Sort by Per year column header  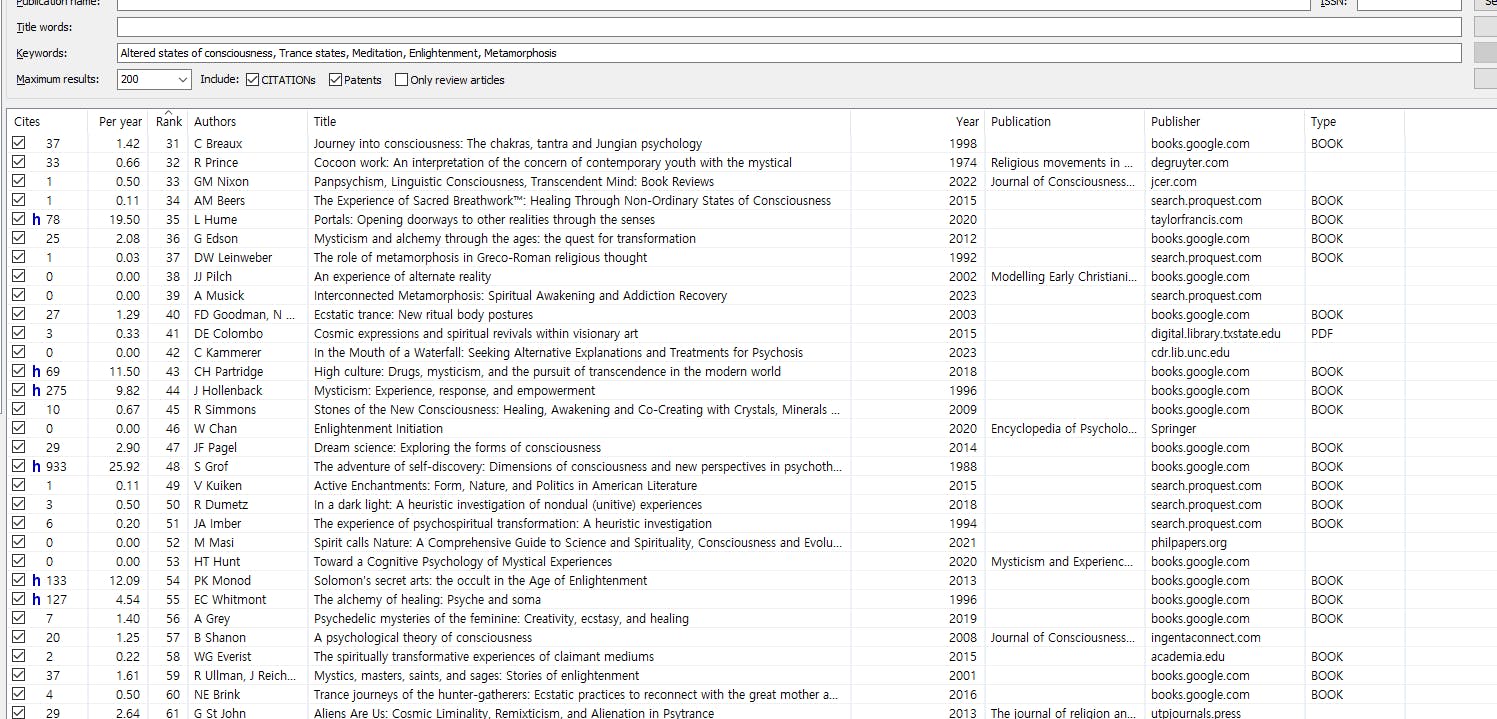[120, 122]
